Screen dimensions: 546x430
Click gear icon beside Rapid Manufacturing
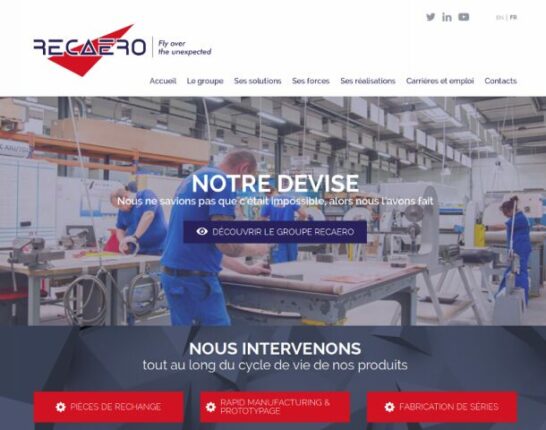211,407
